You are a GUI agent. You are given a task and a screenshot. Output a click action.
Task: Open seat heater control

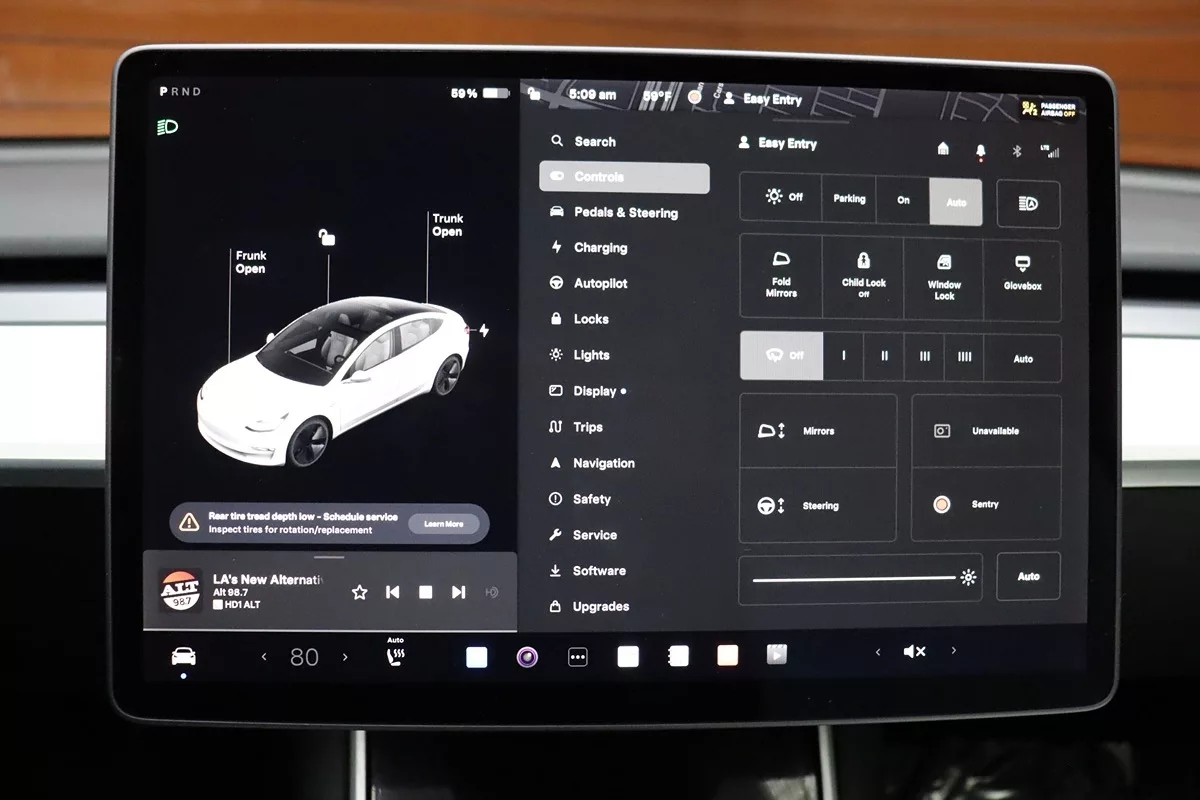point(395,656)
